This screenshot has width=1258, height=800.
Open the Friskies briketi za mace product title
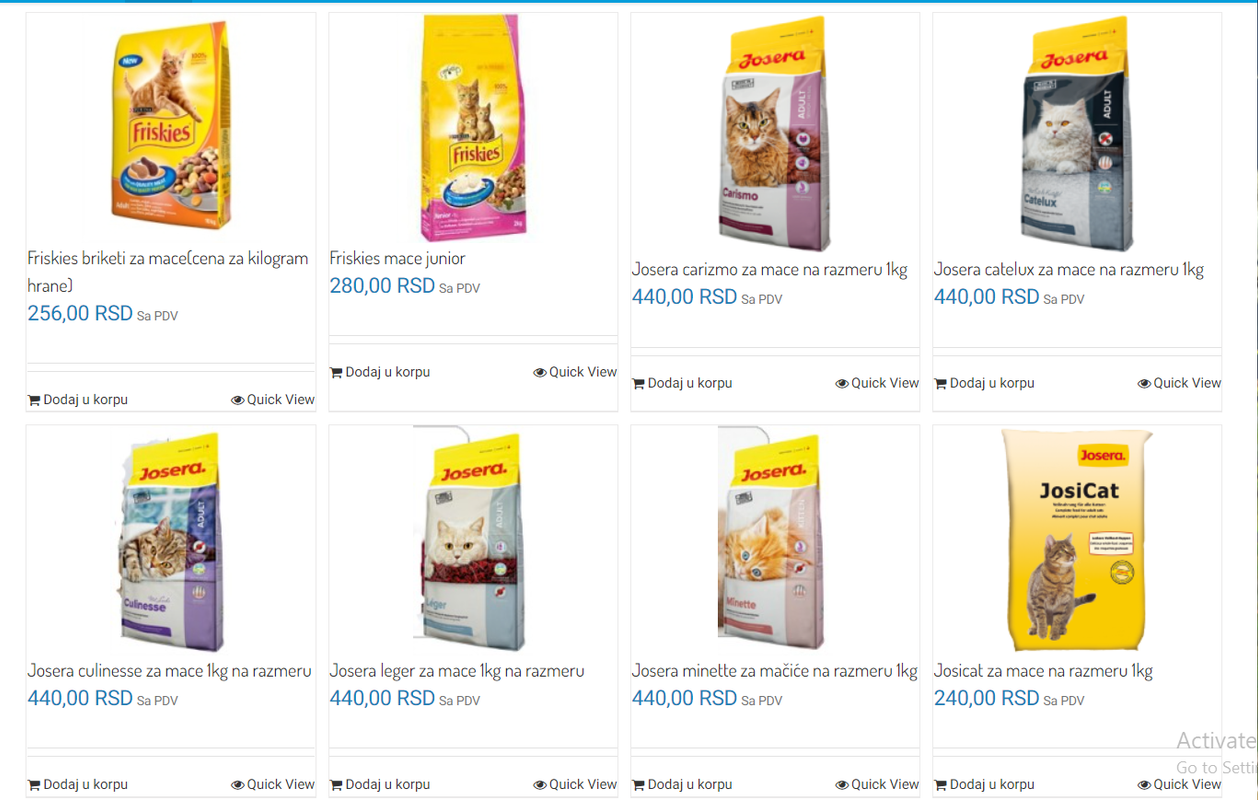pyautogui.click(x=168, y=271)
